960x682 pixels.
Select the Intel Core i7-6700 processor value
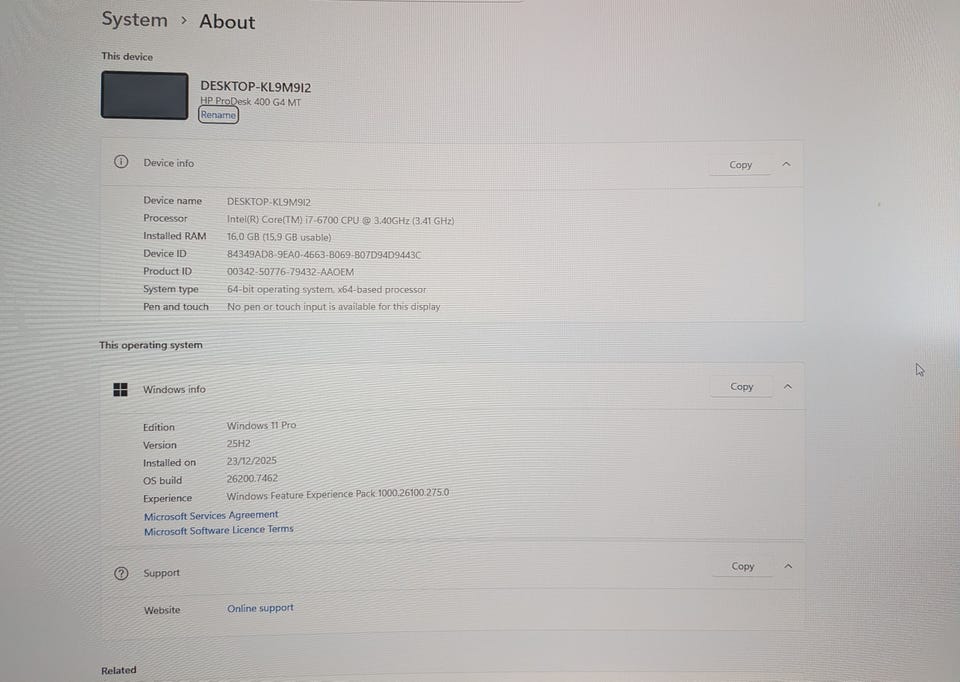pyautogui.click(x=340, y=220)
